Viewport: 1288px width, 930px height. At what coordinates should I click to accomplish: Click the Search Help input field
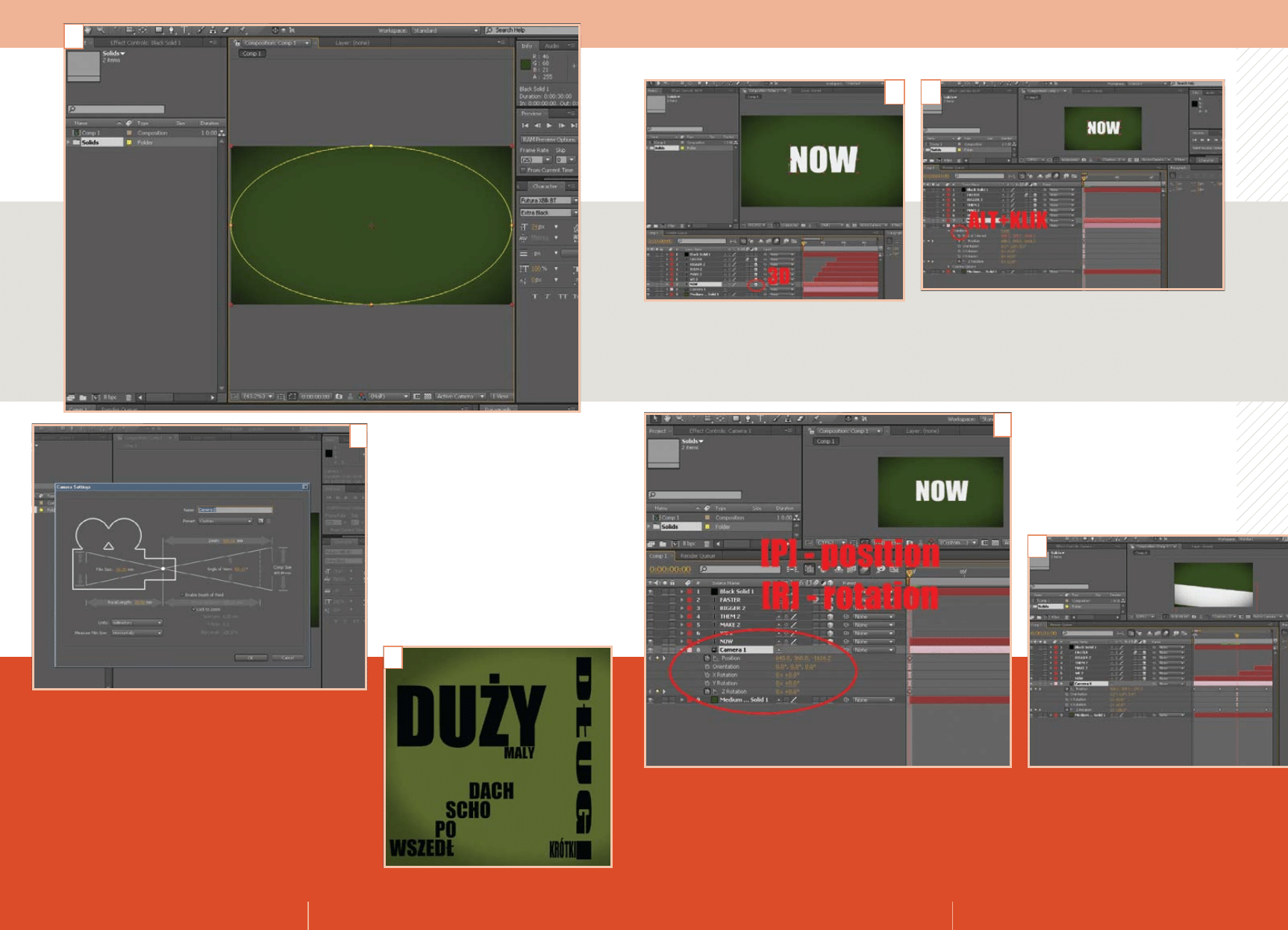click(534, 31)
